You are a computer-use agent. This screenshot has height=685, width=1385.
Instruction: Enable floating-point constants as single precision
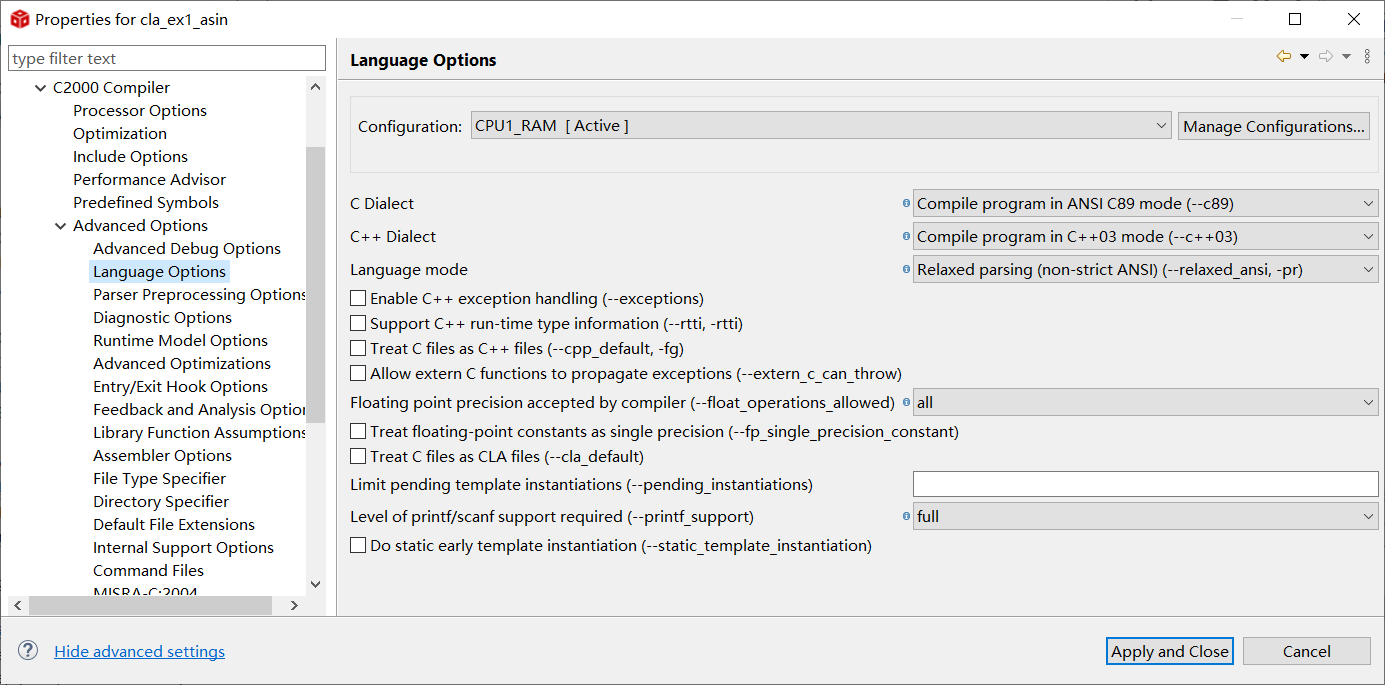click(x=358, y=431)
